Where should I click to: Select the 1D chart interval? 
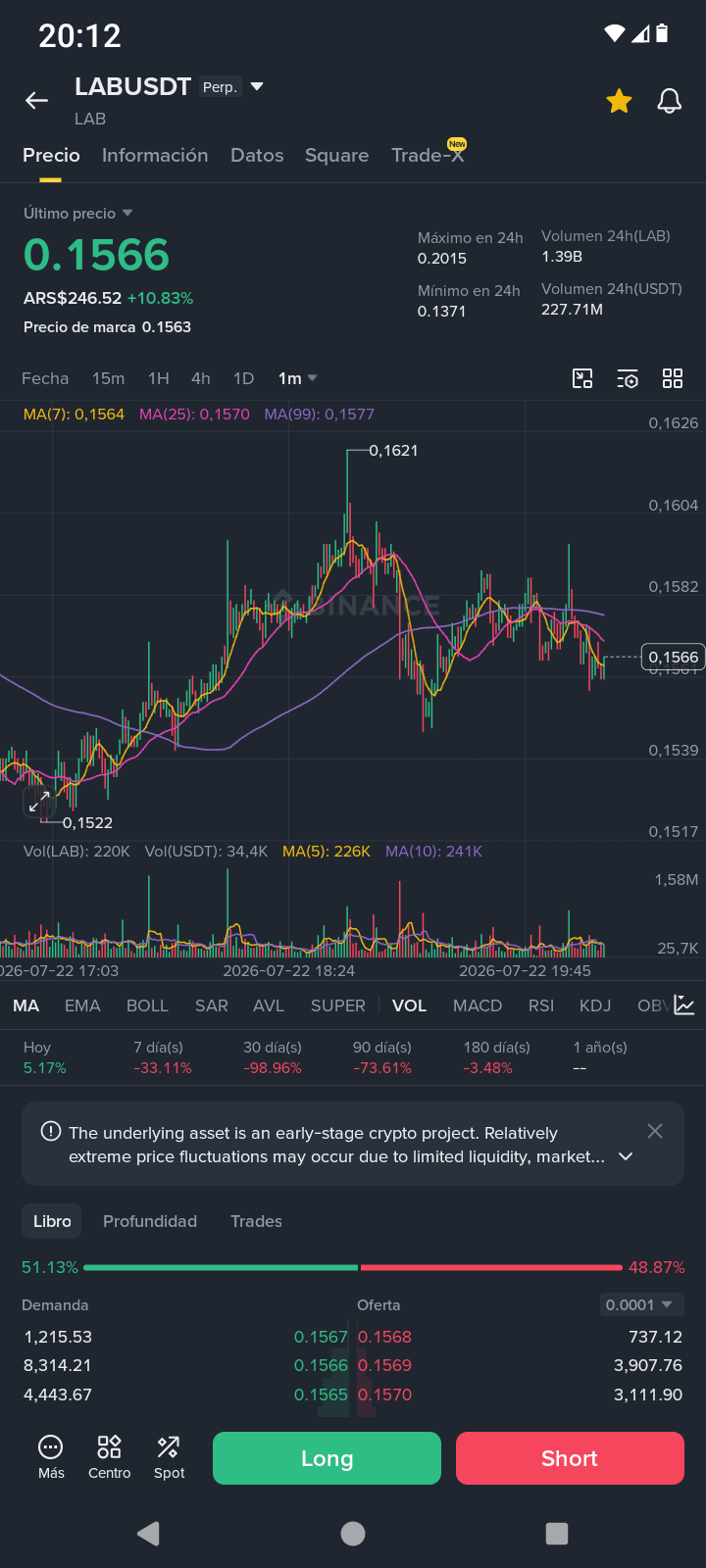243,378
